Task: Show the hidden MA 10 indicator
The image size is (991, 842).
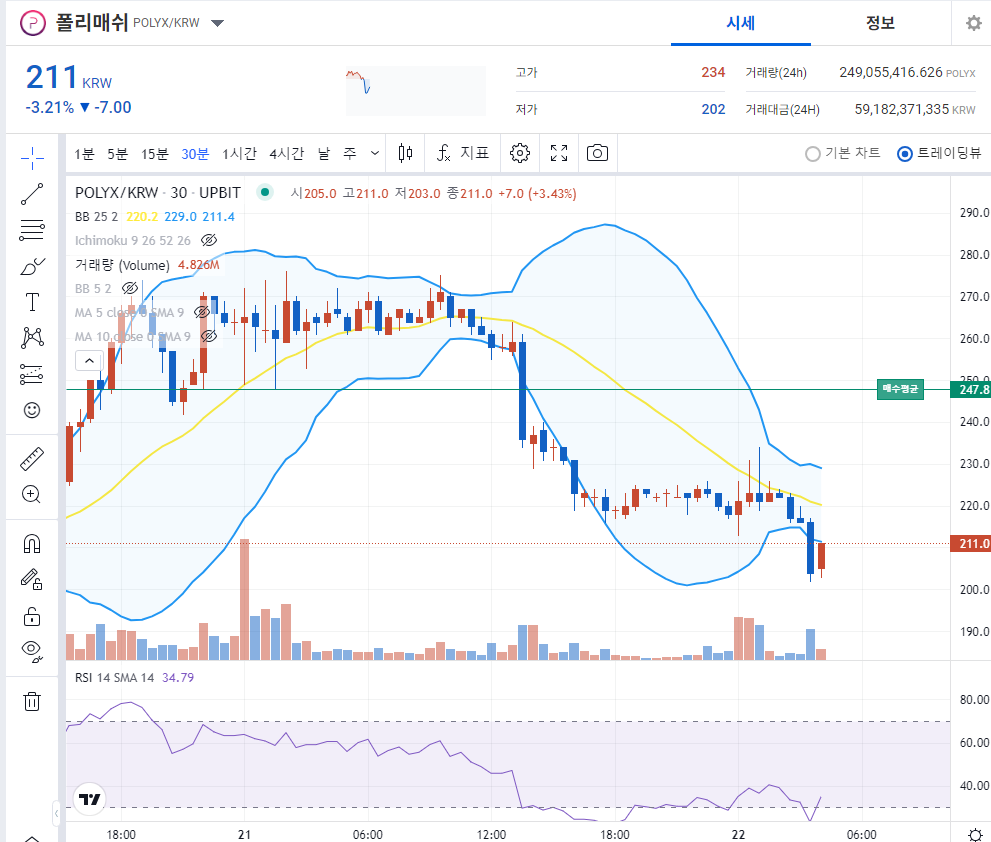Action: [x=209, y=336]
